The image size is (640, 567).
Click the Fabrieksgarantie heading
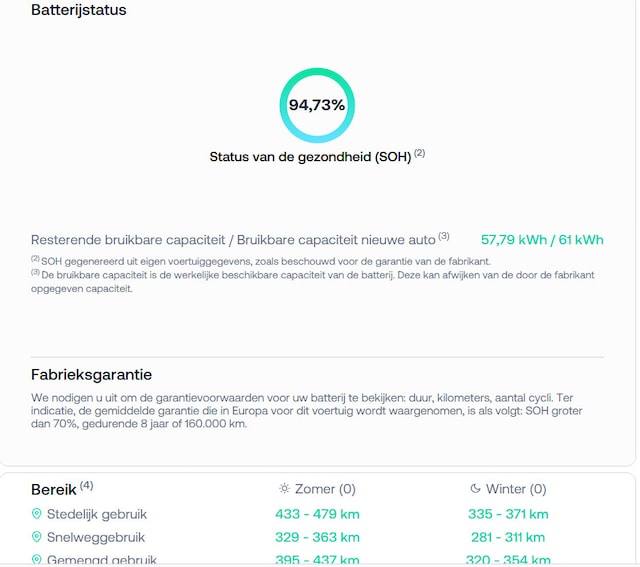[x=91, y=375]
